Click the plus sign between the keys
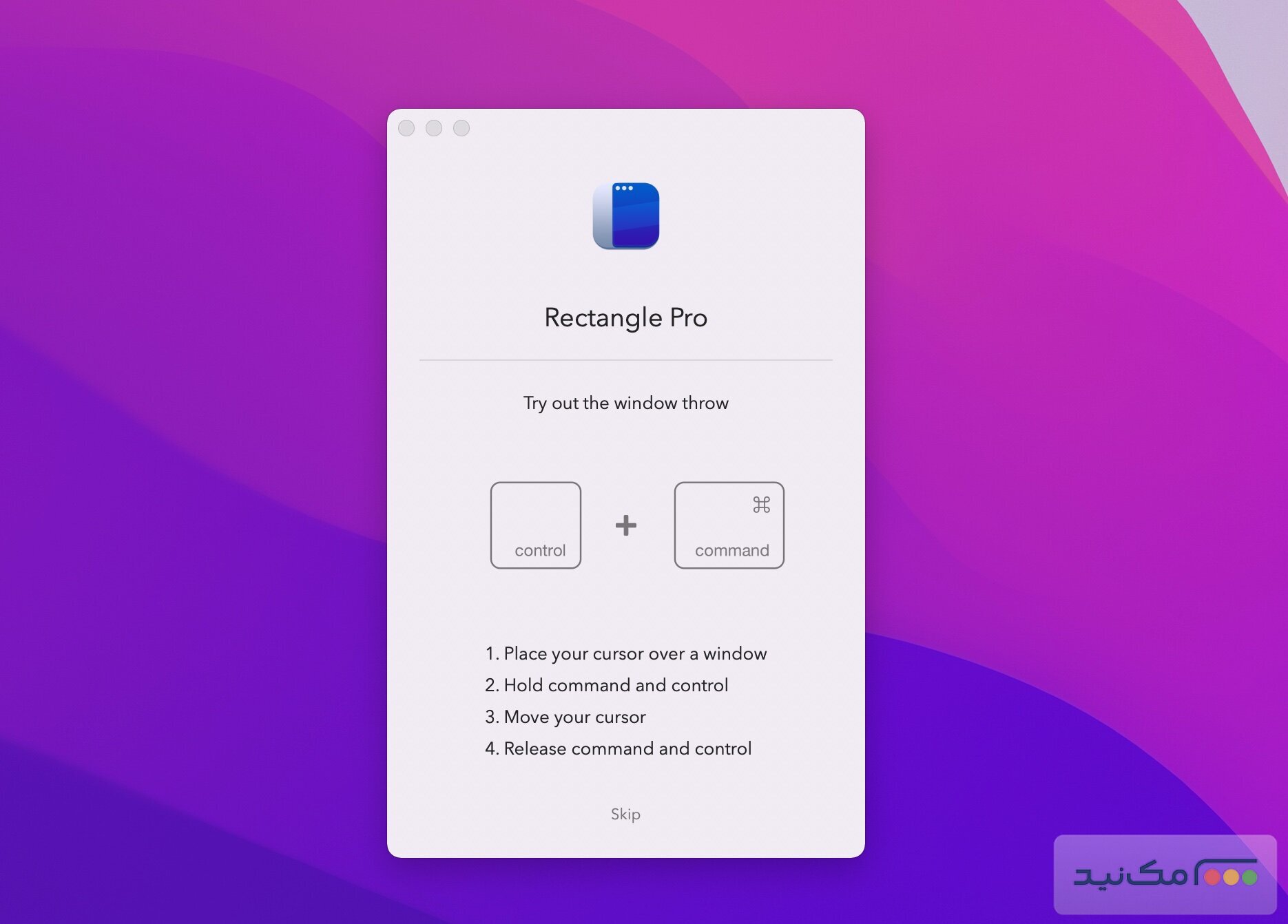 (626, 525)
